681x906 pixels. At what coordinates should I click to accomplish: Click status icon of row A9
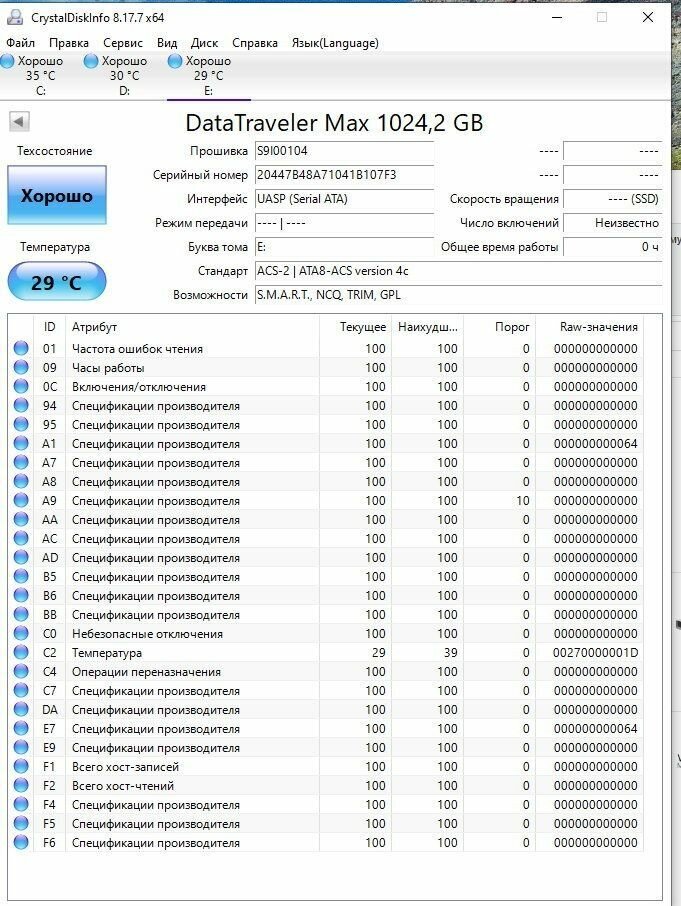[21, 500]
